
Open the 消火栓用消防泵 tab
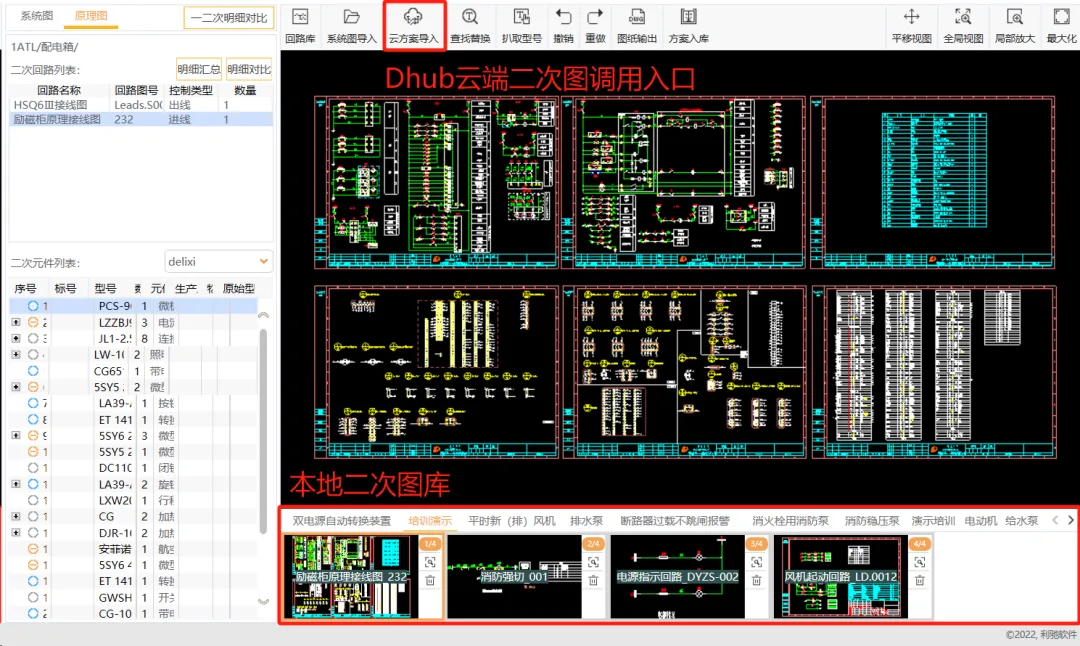click(x=790, y=521)
